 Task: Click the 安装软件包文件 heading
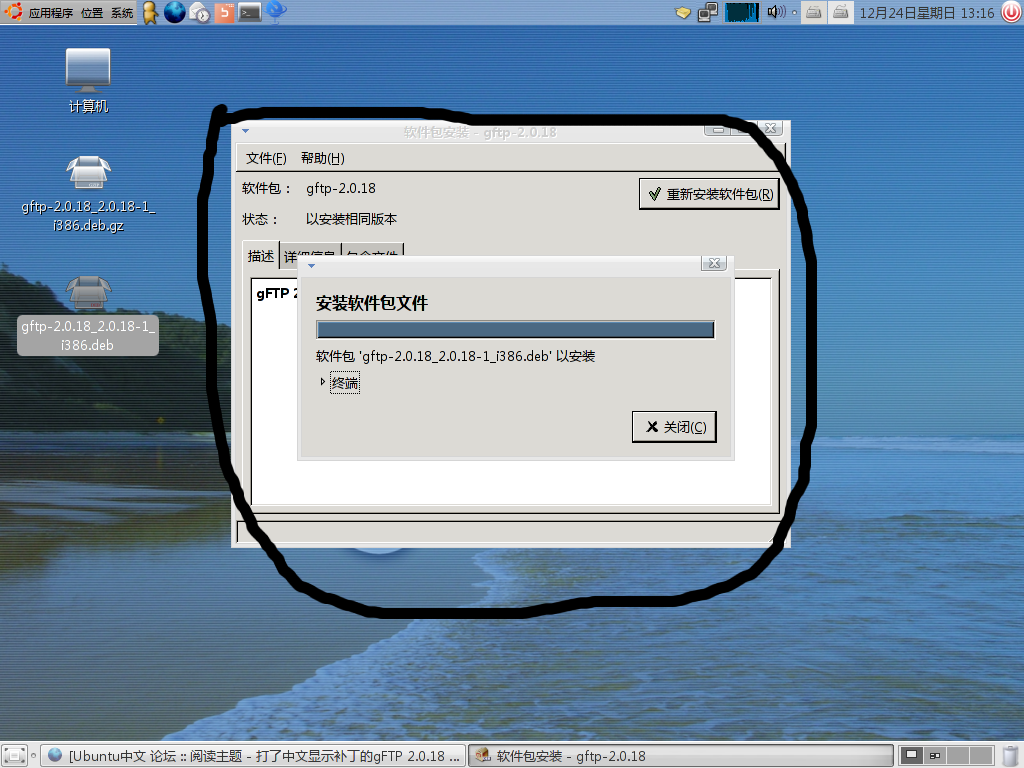(x=372, y=303)
